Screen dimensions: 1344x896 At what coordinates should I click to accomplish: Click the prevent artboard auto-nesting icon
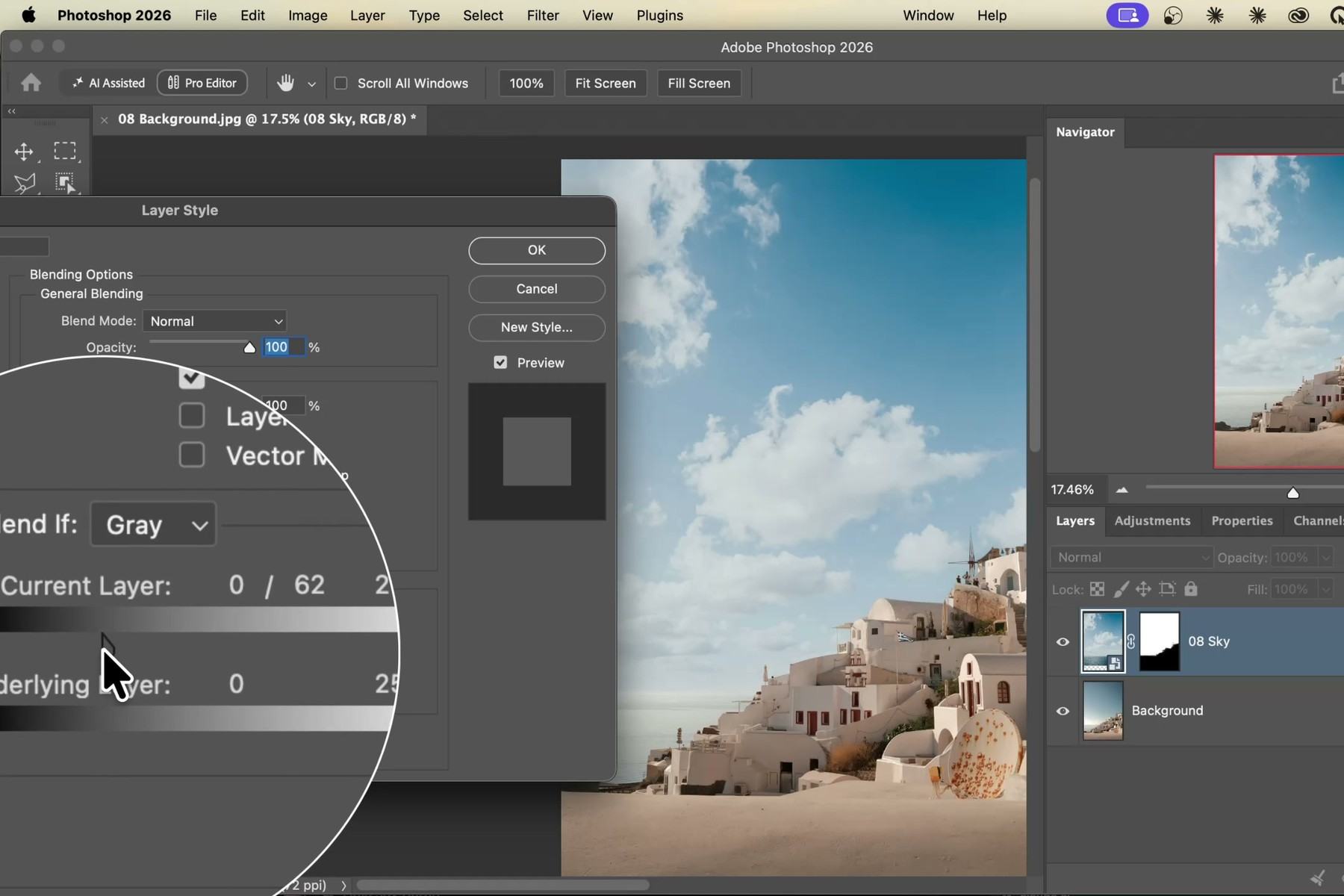[x=1167, y=589]
